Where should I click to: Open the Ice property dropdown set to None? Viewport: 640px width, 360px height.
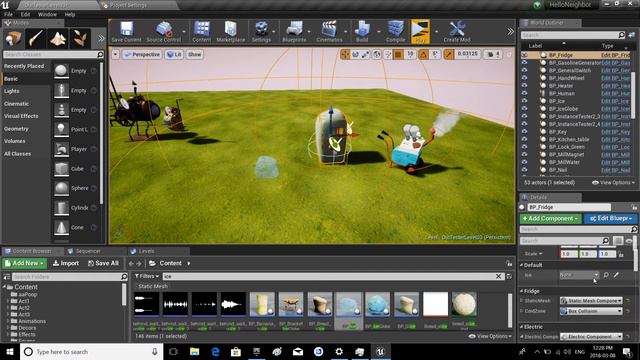[579, 275]
